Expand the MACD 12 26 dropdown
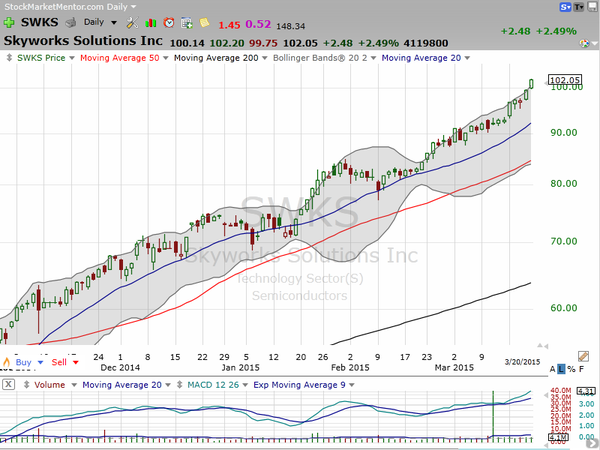The image size is (600, 450). pos(245,385)
